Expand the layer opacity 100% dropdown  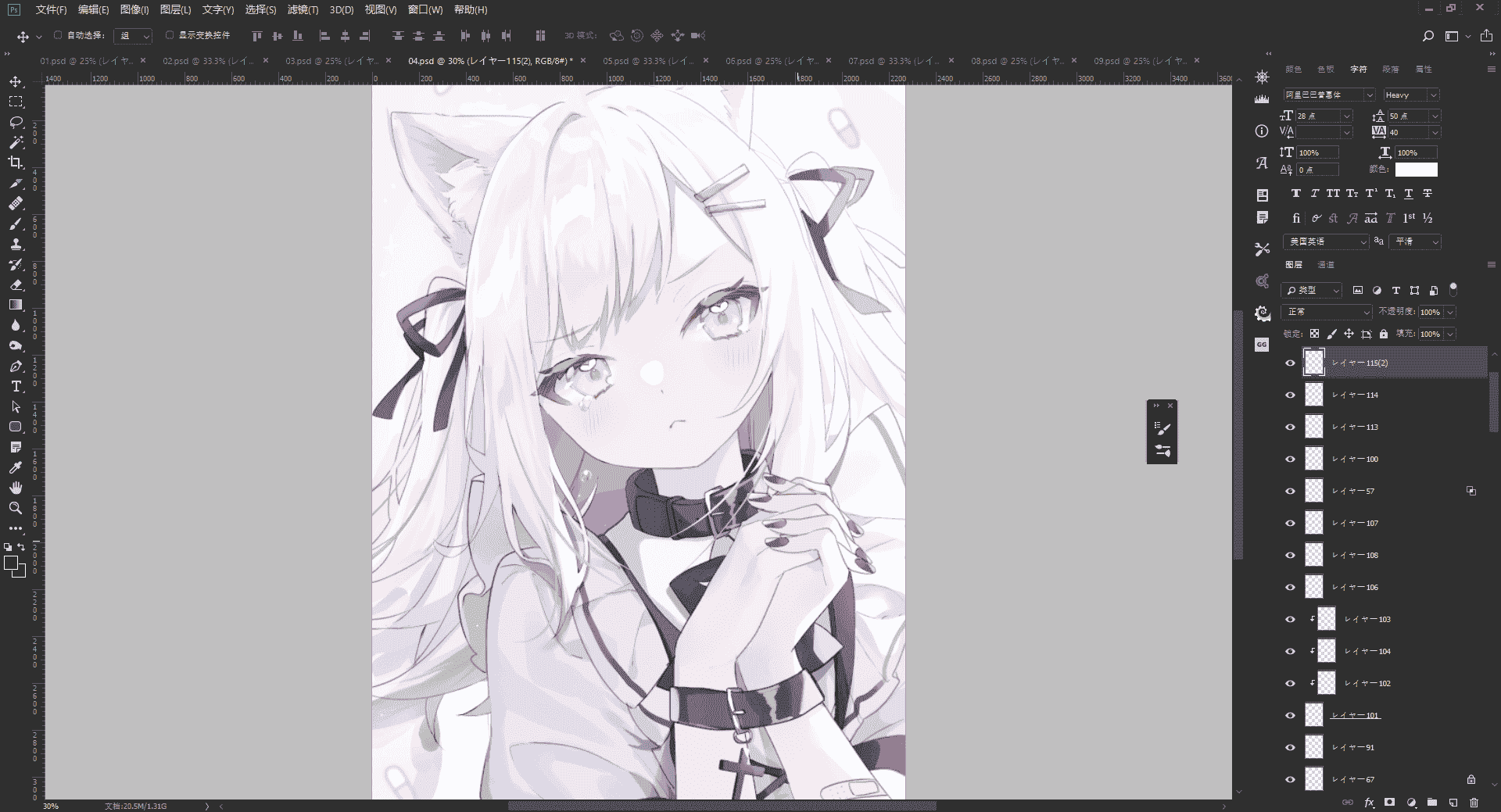1450,312
